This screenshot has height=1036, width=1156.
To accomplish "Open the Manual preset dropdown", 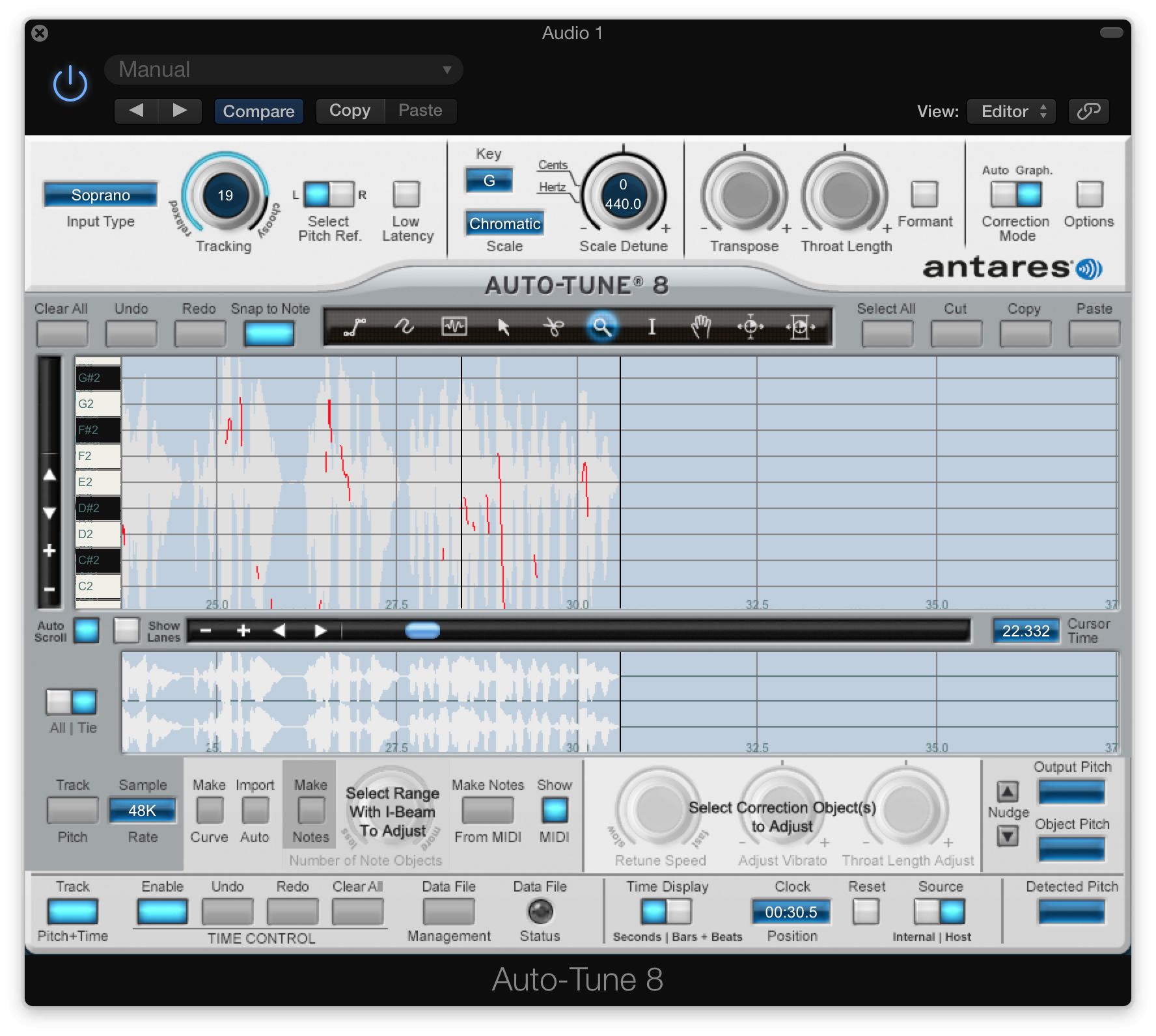I will [284, 70].
